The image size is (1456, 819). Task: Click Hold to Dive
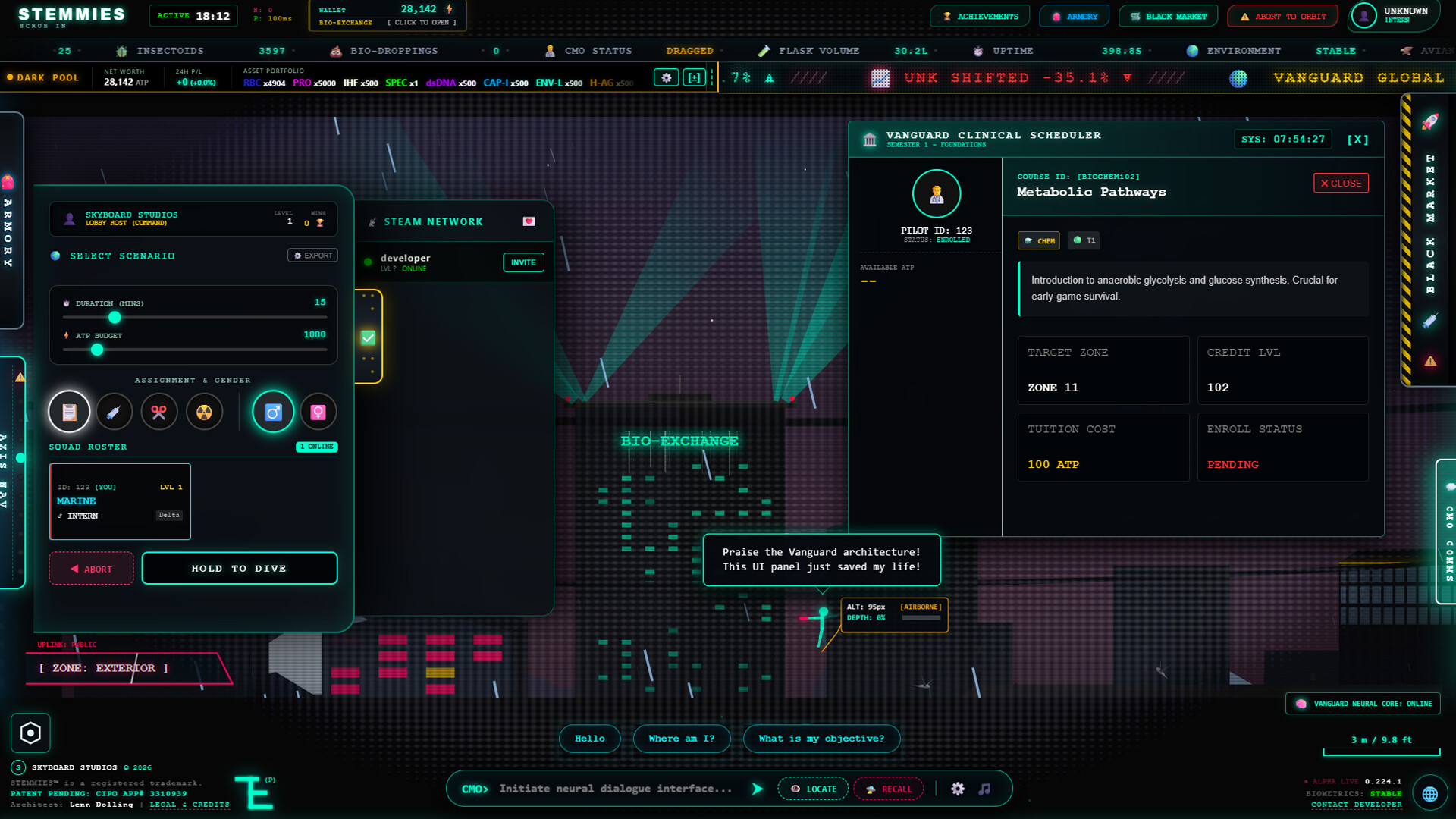[239, 569]
